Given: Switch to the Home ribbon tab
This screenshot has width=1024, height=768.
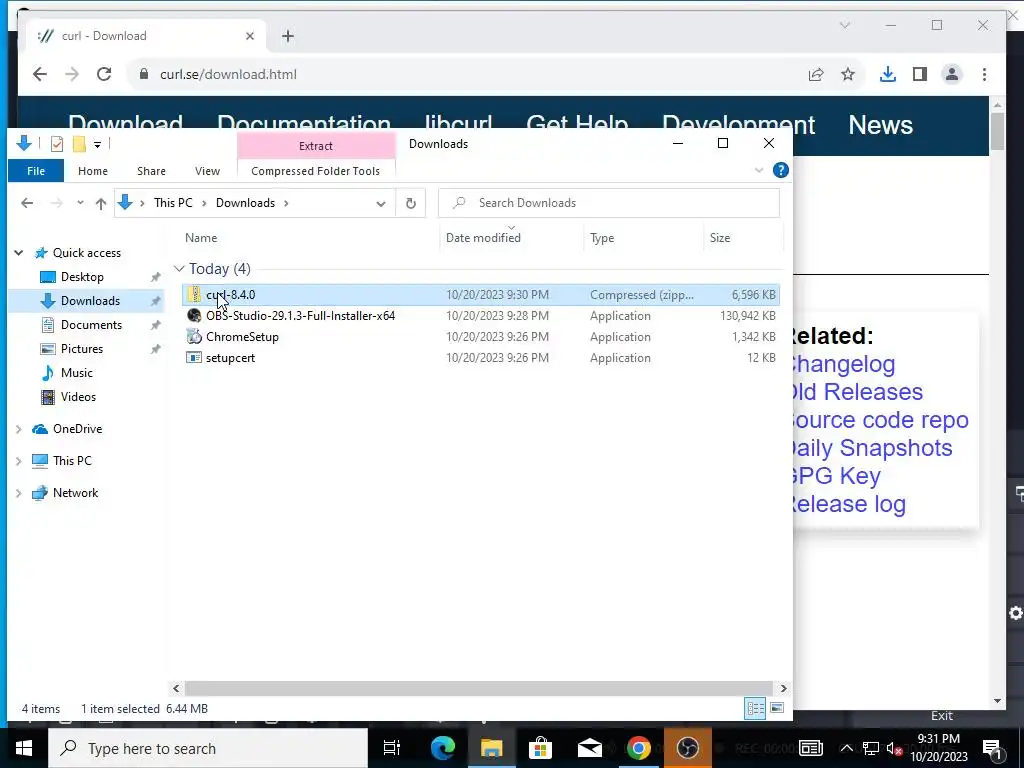Looking at the screenshot, I should [x=93, y=171].
